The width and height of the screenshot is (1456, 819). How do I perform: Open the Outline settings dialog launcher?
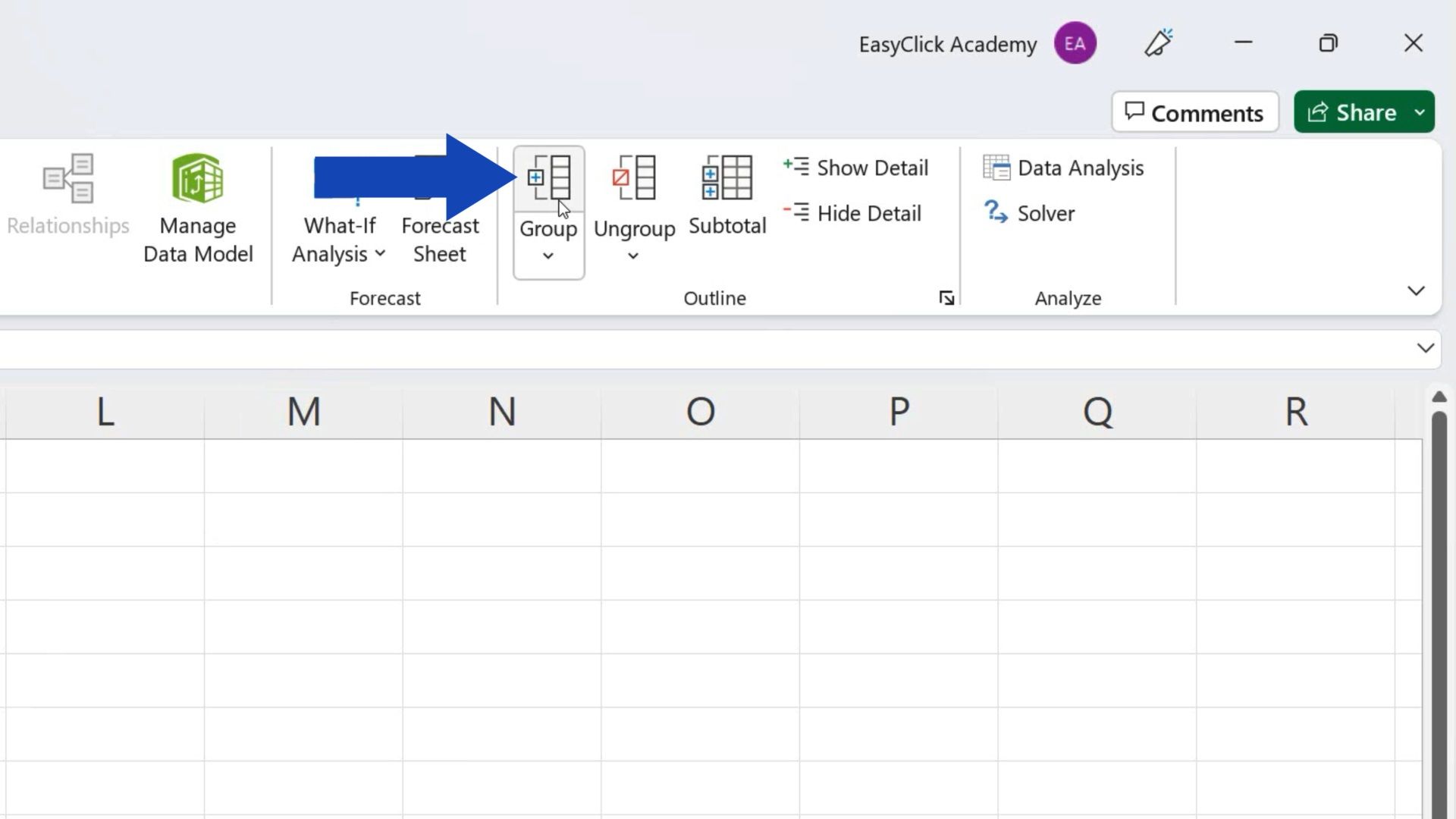[x=946, y=298]
